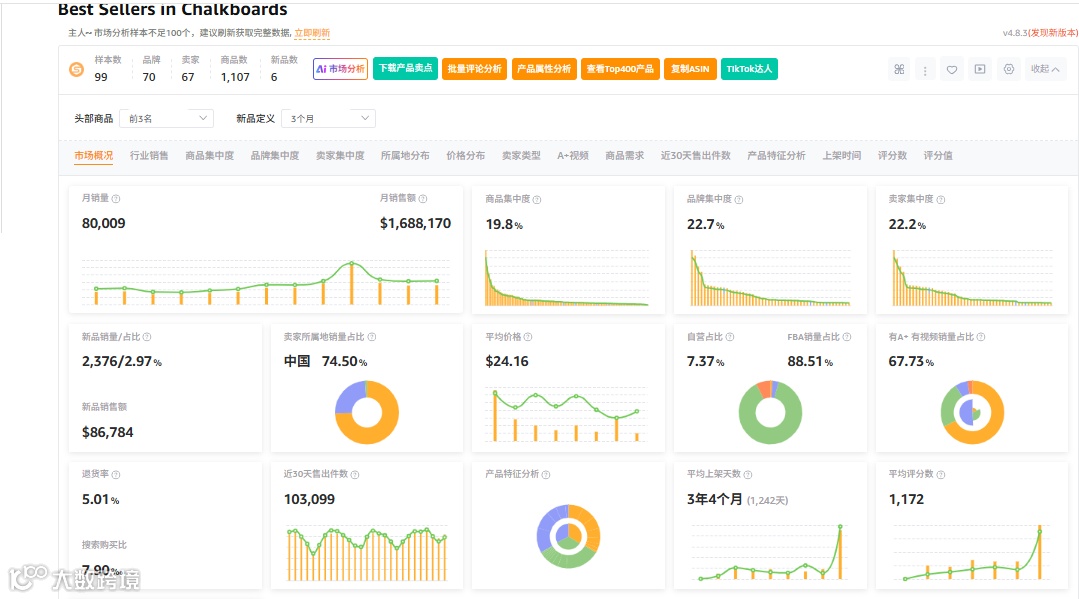Image resolution: width=1079 pixels, height=599 pixels.
Task: Click the 批量评论分析 button
Action: click(x=475, y=69)
